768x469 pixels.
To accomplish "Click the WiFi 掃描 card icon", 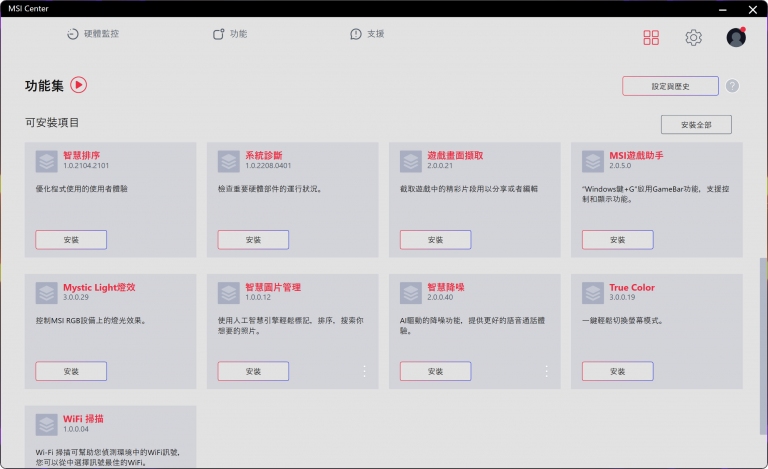I will (47, 424).
